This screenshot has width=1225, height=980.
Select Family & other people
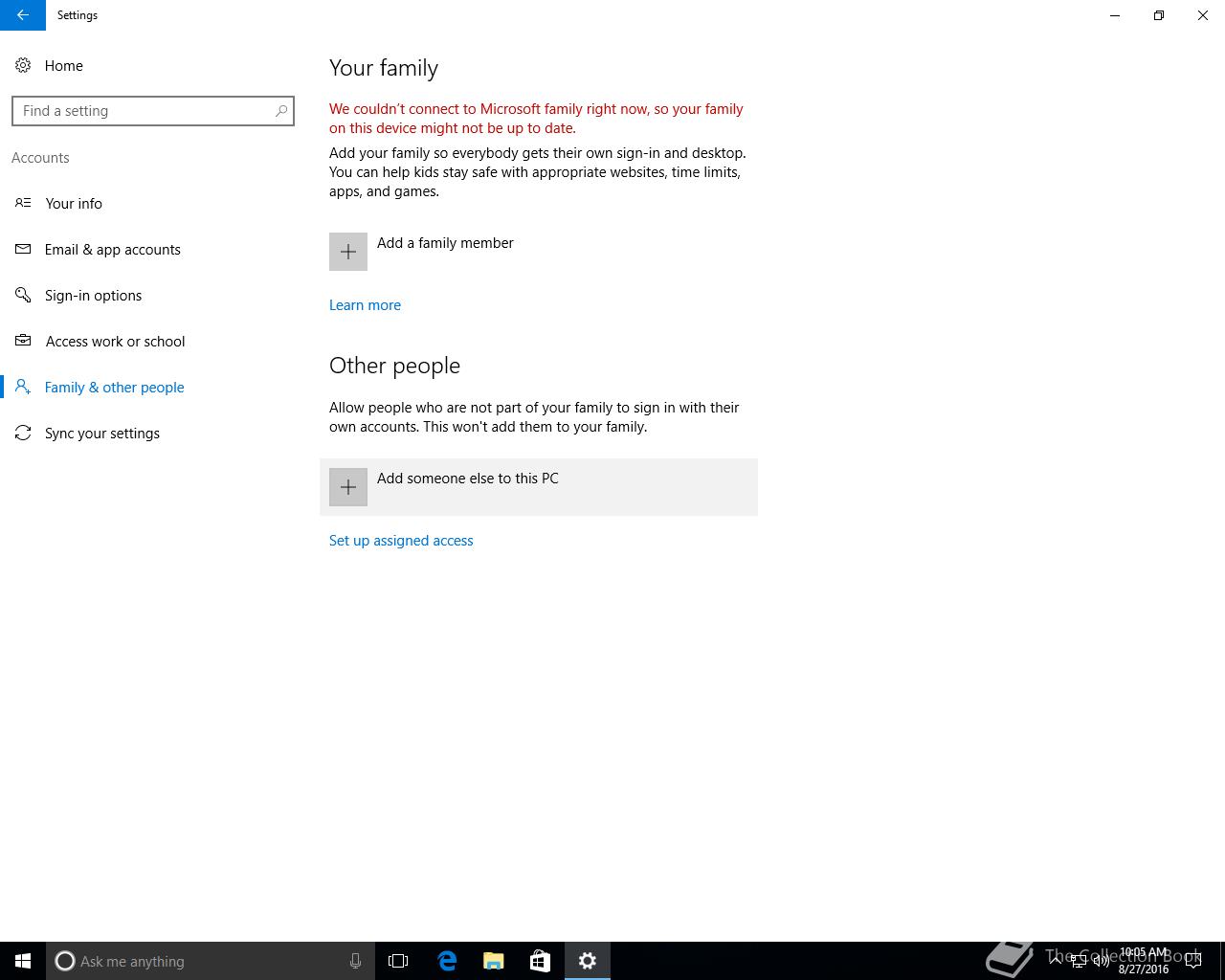click(x=115, y=387)
